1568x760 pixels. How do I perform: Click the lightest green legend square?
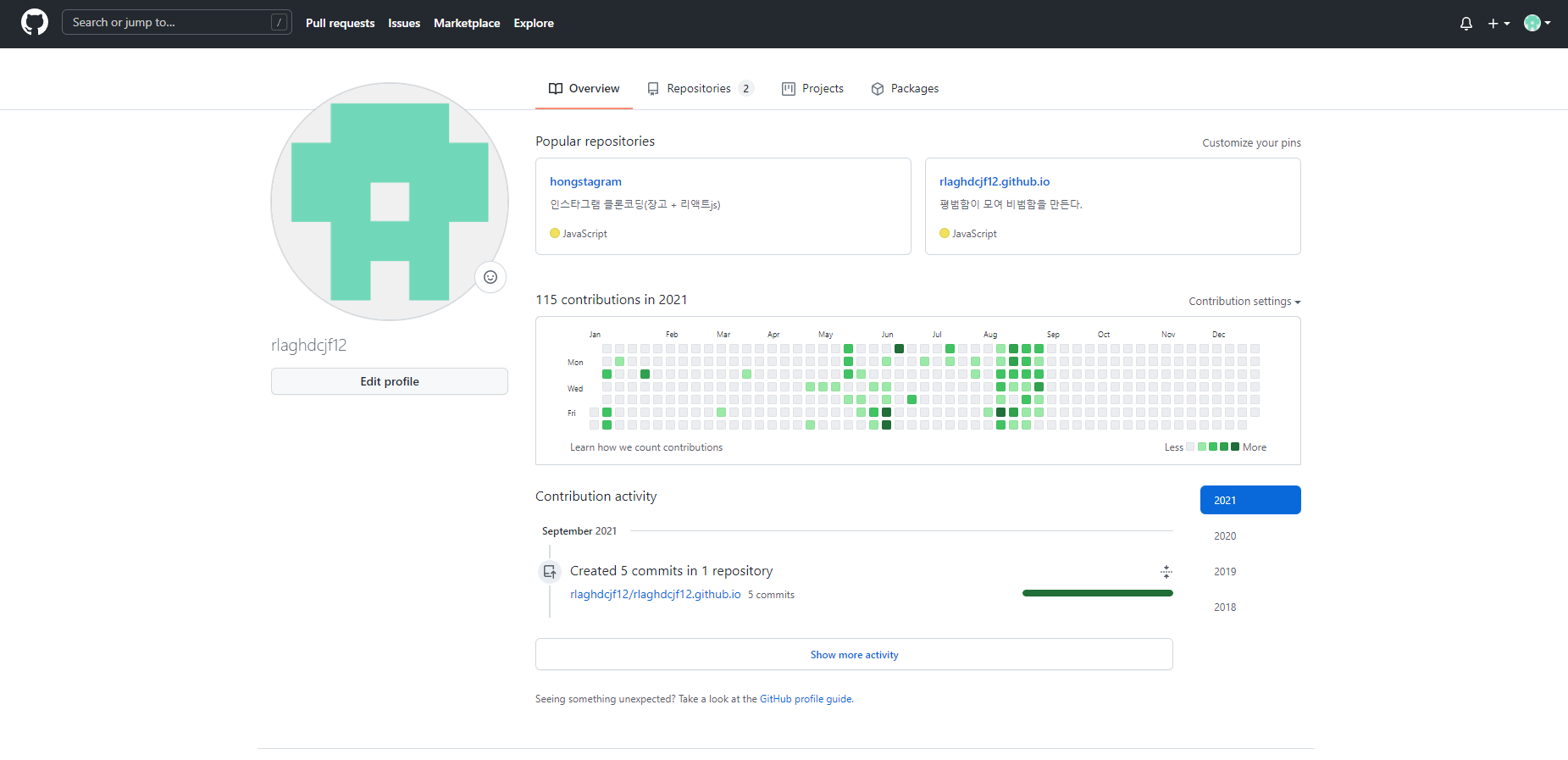click(x=1202, y=447)
